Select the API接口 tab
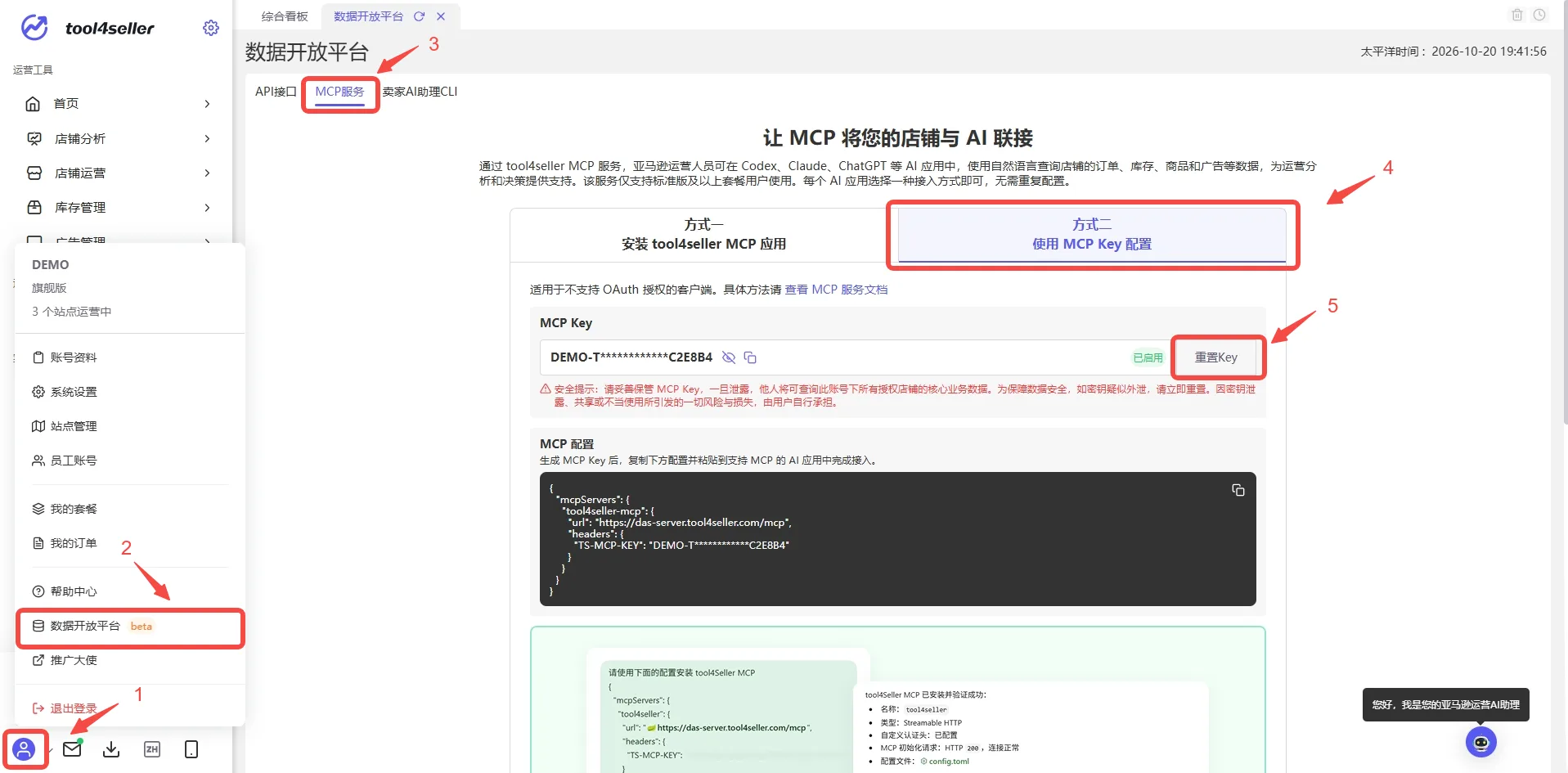The width and height of the screenshot is (1568, 773). pos(276,92)
